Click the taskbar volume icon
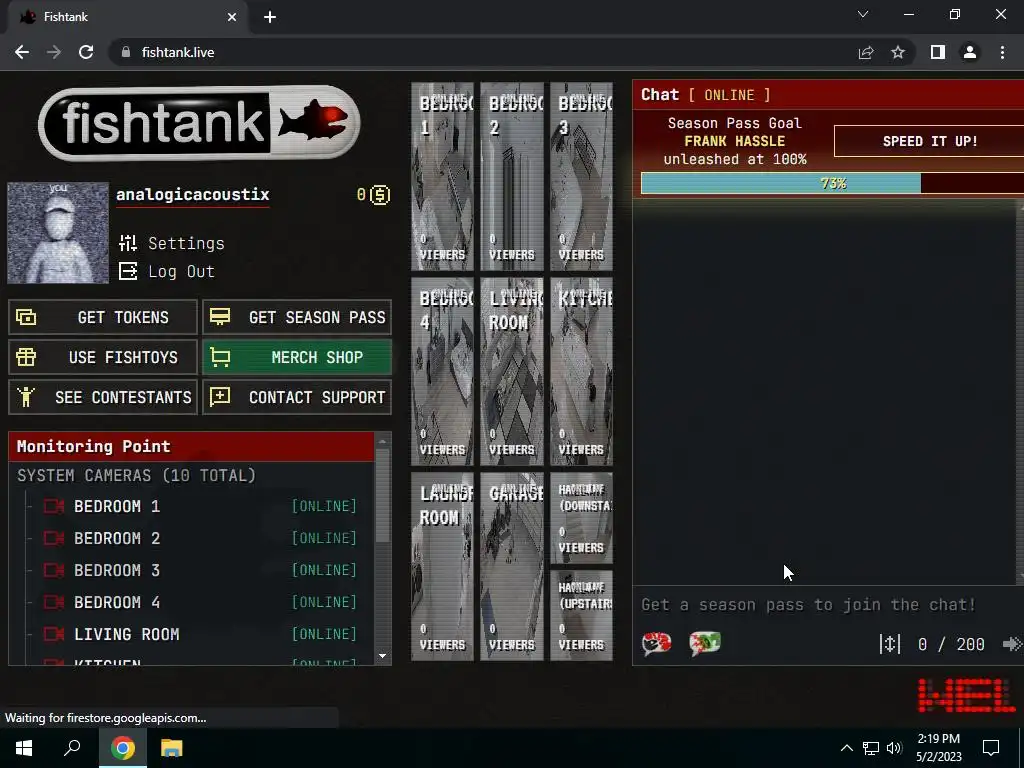Viewport: 1024px width, 768px height. click(x=895, y=748)
